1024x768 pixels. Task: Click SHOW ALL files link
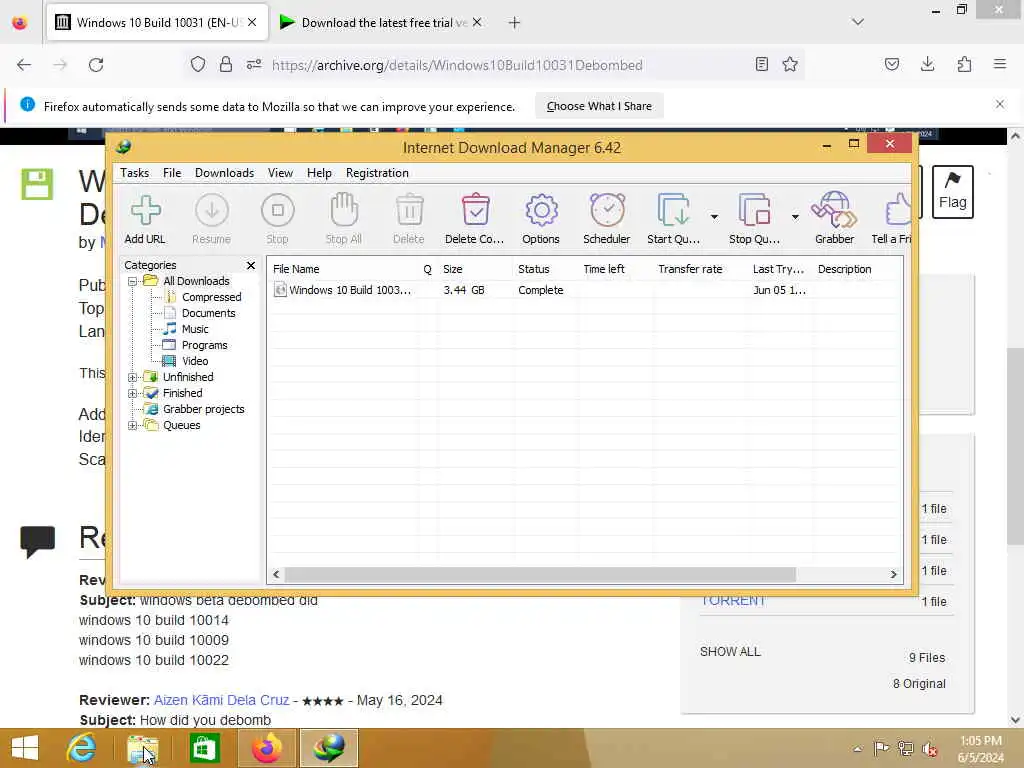coord(730,652)
